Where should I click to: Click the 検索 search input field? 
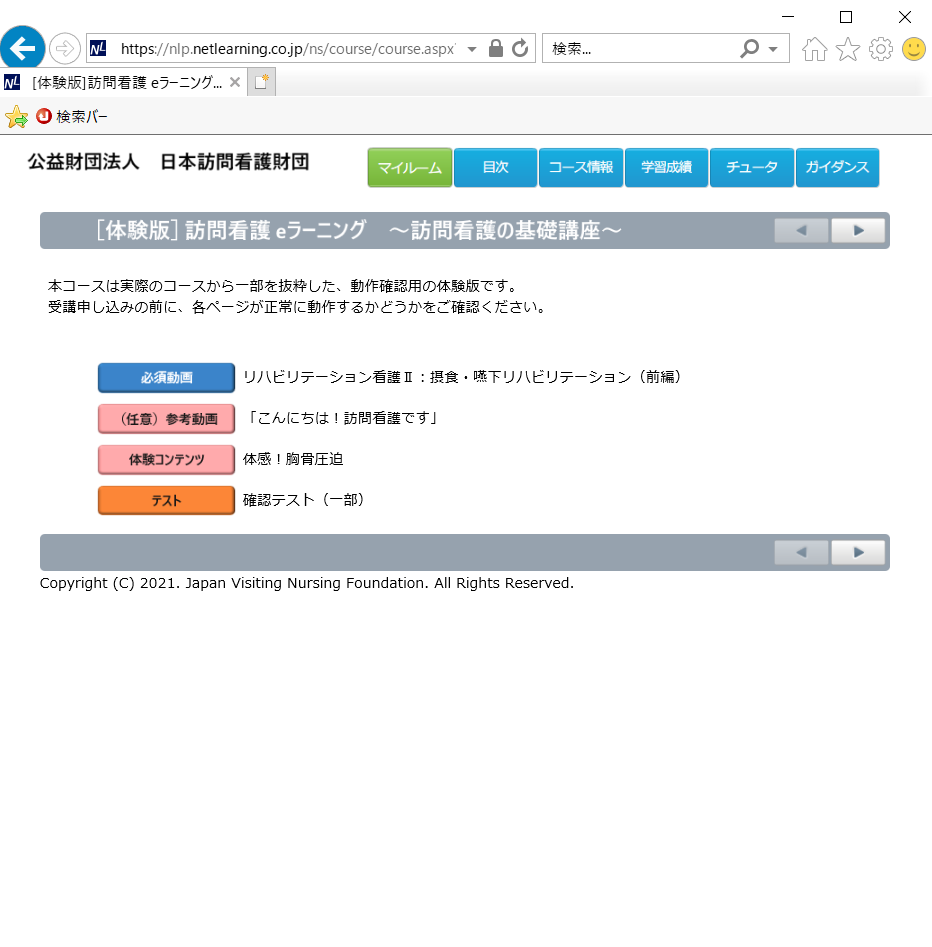click(x=640, y=49)
